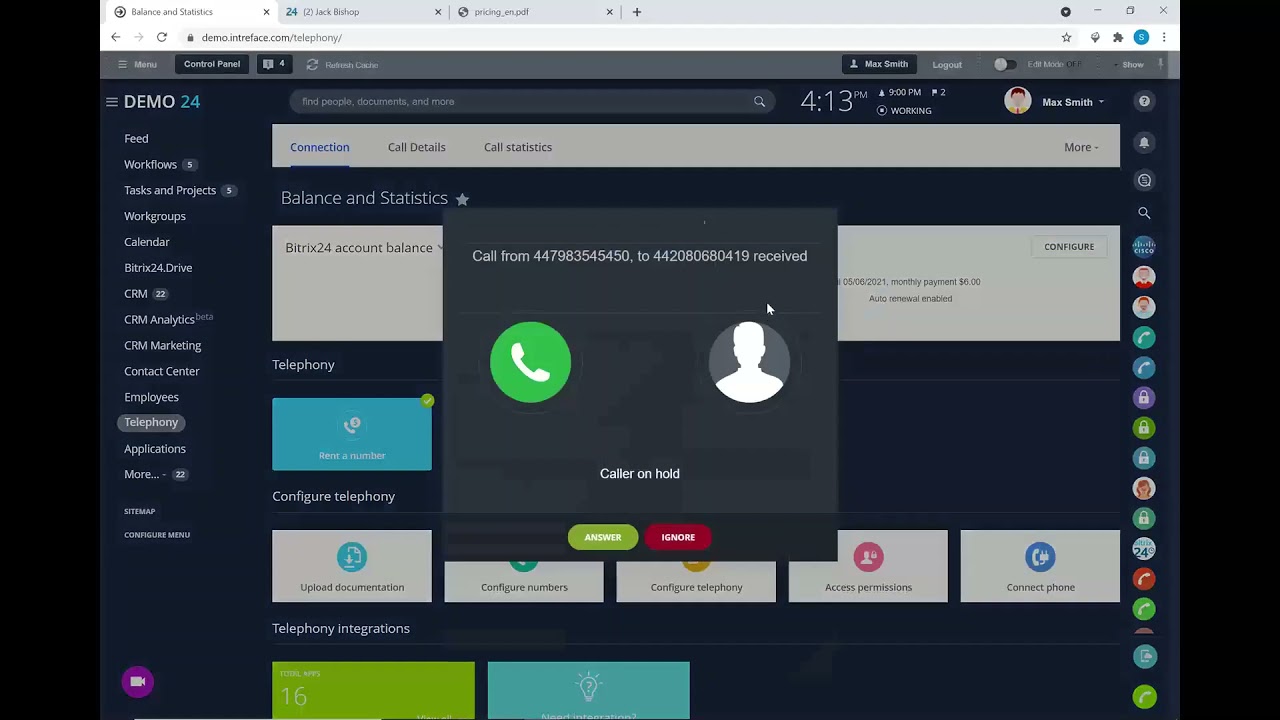This screenshot has width=1280, height=720.
Task: Switch to Jack Bishop browser tab
Action: (364, 12)
